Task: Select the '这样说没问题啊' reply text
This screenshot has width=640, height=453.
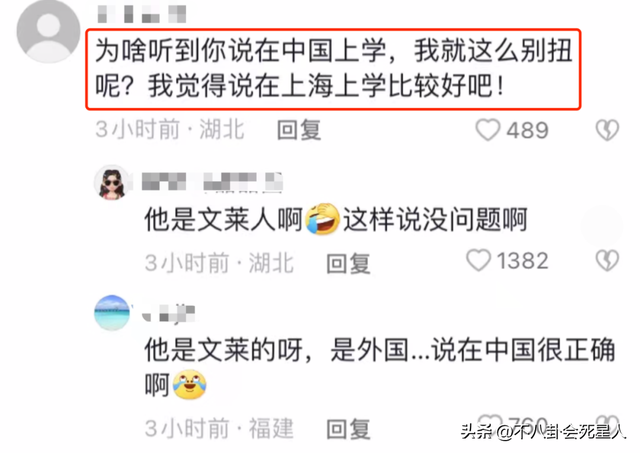Action: point(435,220)
